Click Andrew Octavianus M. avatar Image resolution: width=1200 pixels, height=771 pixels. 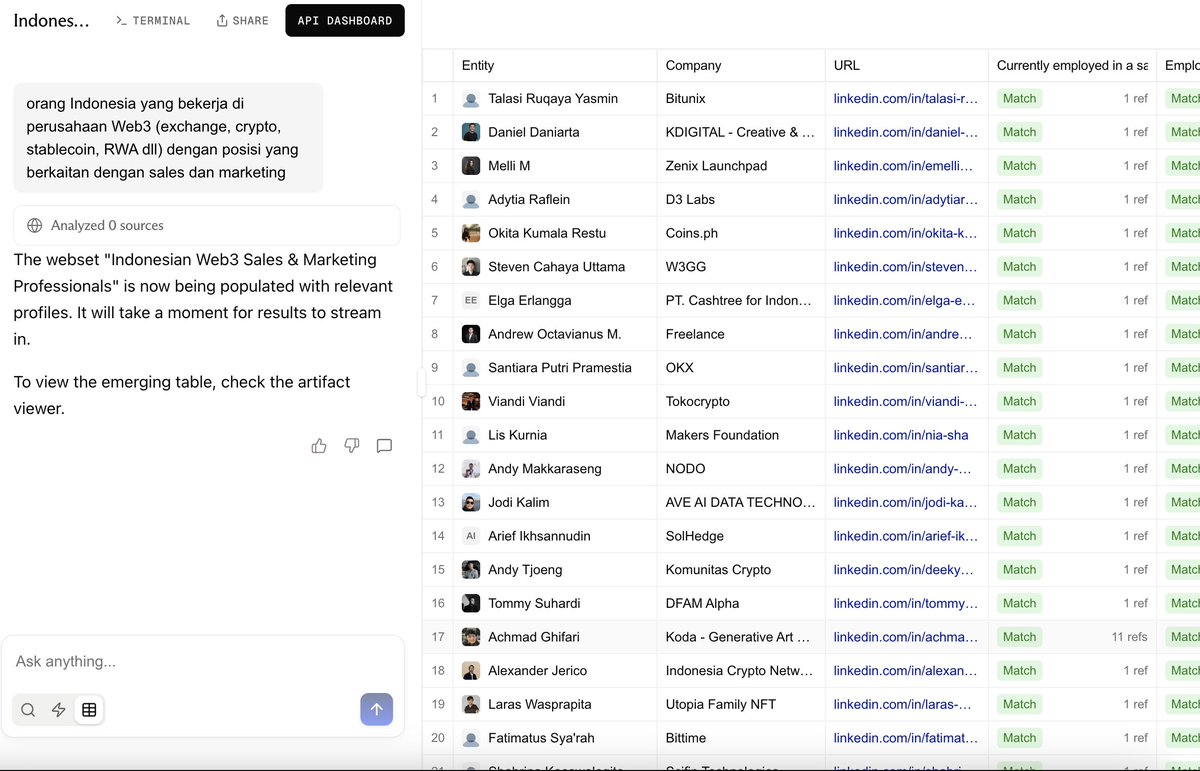[471, 334]
